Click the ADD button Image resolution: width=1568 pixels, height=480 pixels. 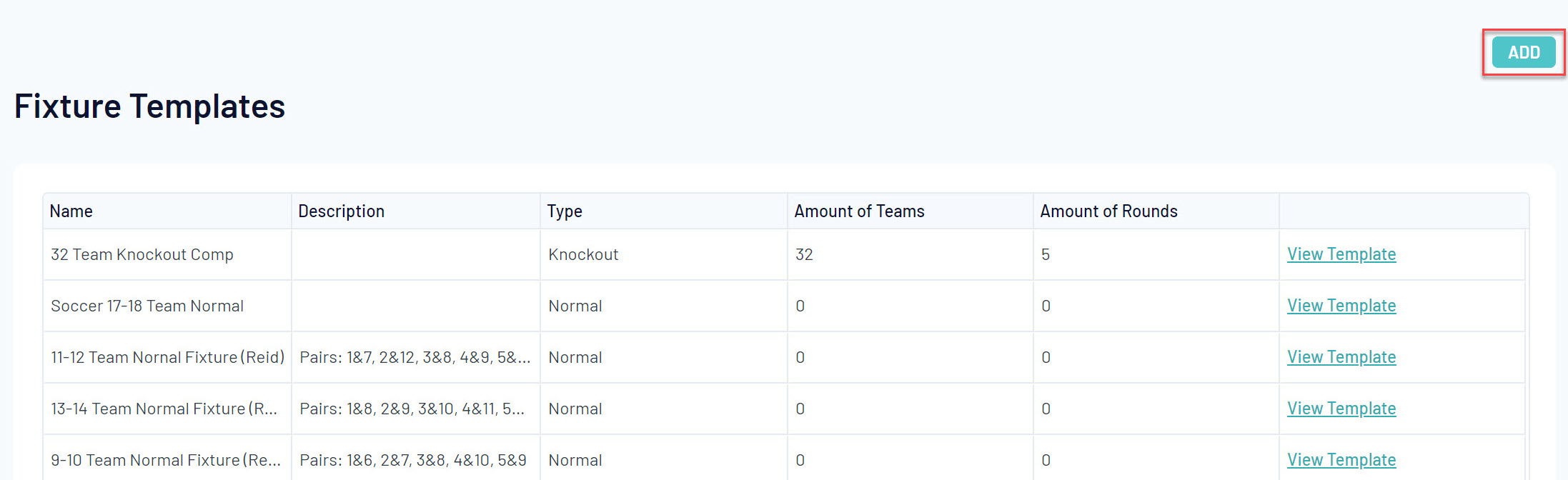[x=1523, y=52]
